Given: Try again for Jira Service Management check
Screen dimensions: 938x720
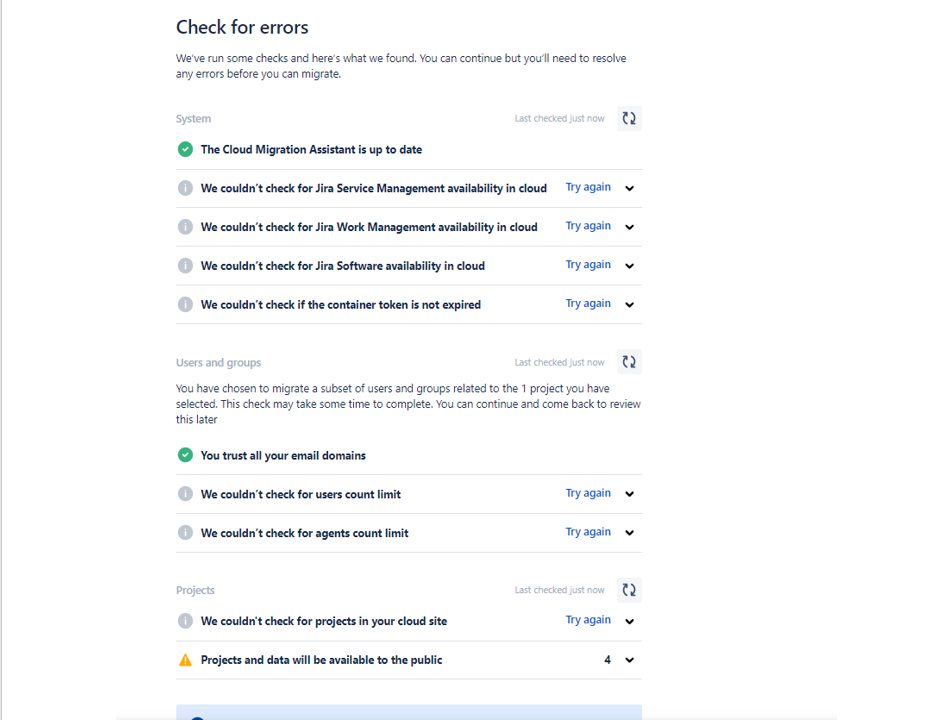Looking at the screenshot, I should [x=588, y=187].
